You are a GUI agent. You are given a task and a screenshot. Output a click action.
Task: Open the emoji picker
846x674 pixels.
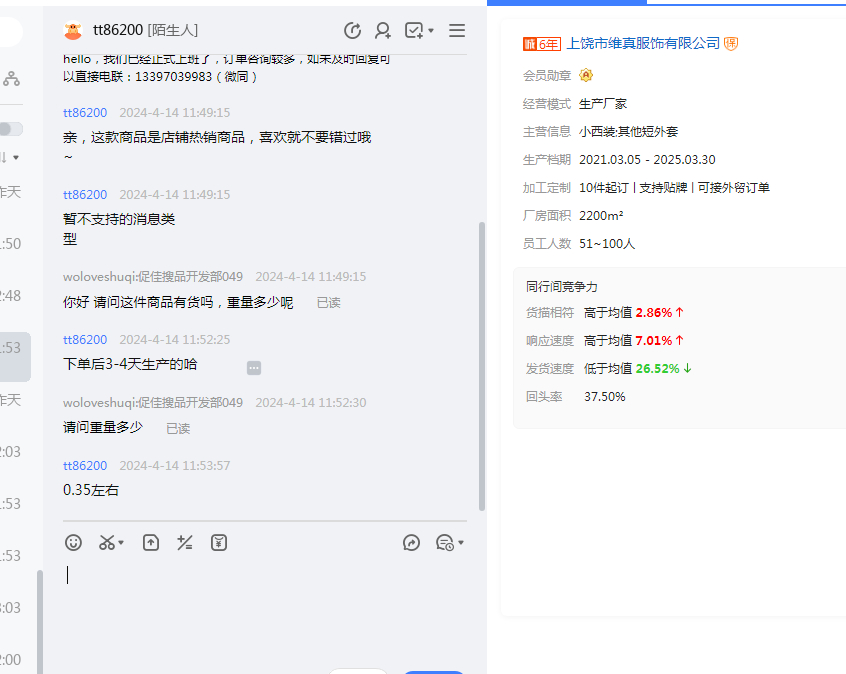pos(73,542)
